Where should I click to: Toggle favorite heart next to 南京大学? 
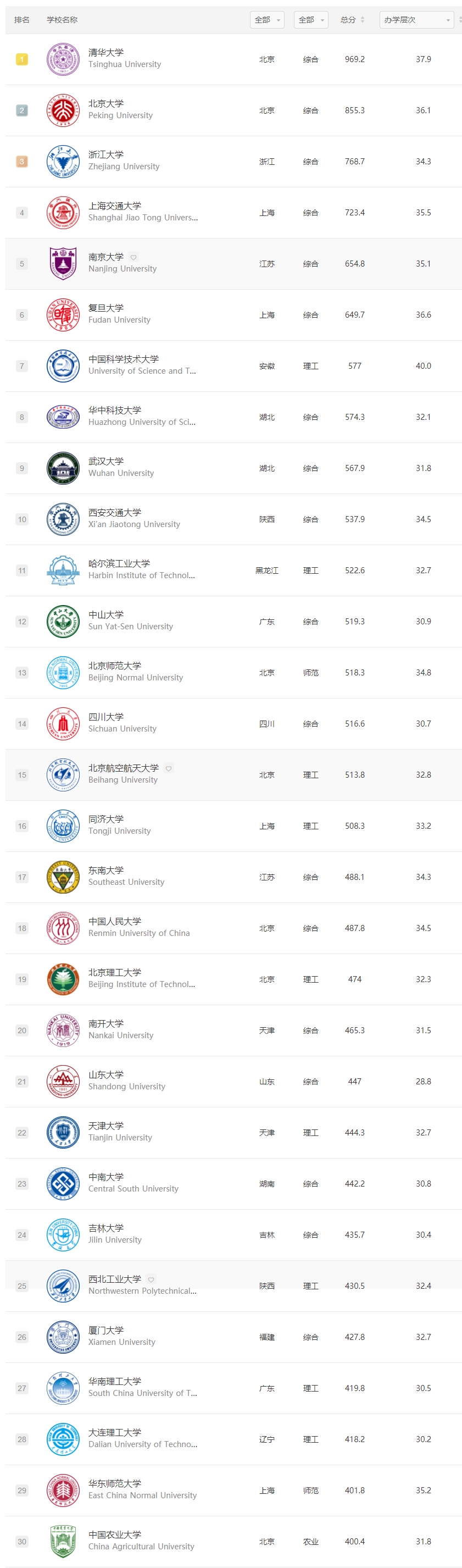pos(134,257)
